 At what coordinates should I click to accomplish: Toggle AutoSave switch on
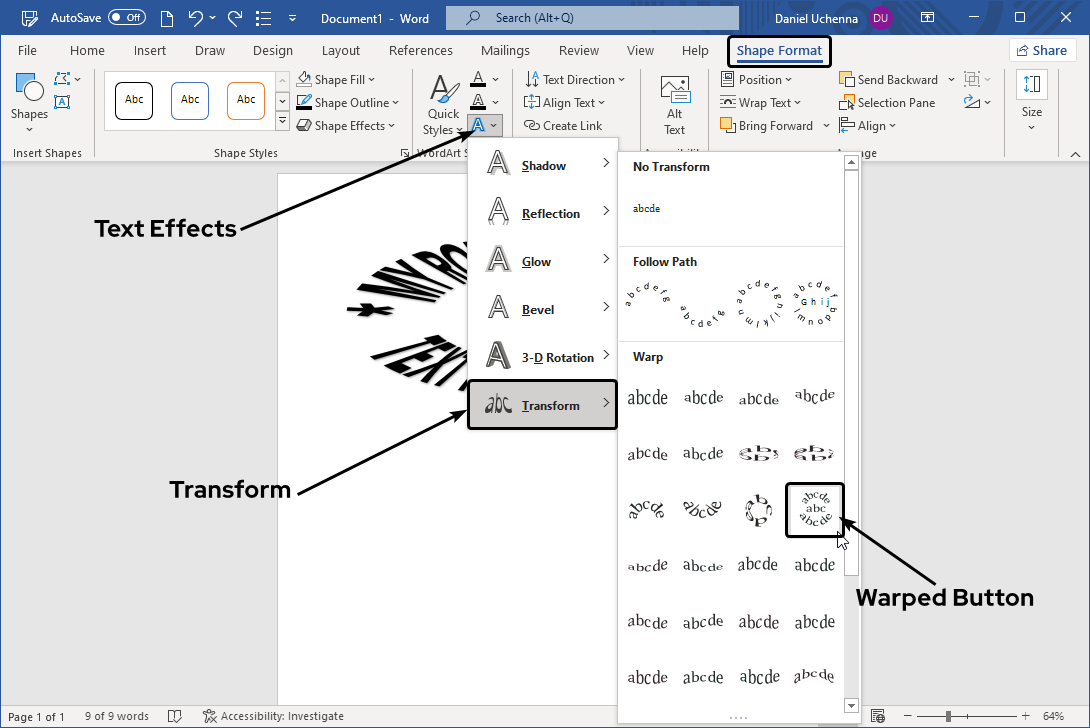point(127,18)
